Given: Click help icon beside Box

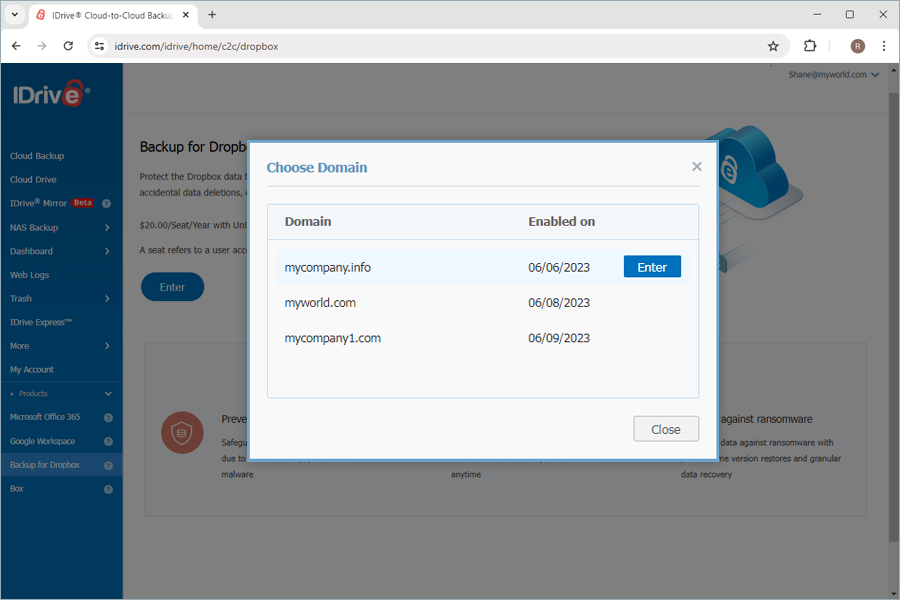Looking at the screenshot, I should (108, 489).
